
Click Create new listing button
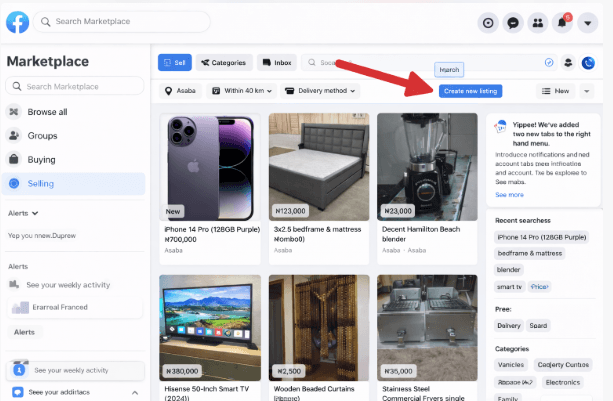click(x=470, y=91)
